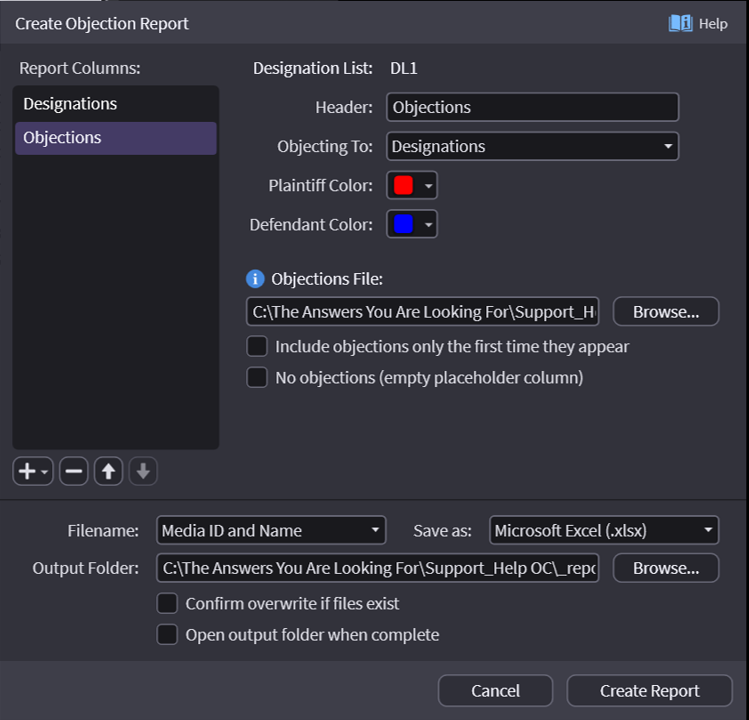749x720 pixels.
Task: Click the move column down arrow icon
Action: 143,472
